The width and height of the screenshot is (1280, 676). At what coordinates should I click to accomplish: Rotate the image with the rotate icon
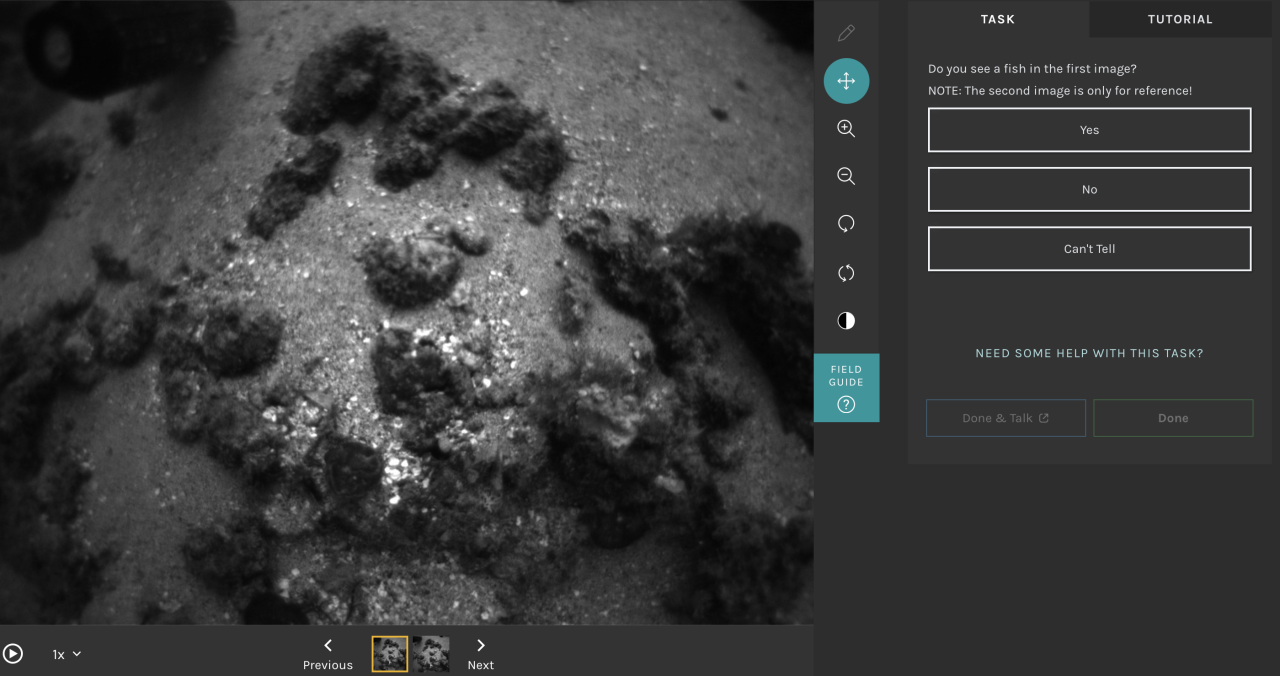(x=846, y=225)
